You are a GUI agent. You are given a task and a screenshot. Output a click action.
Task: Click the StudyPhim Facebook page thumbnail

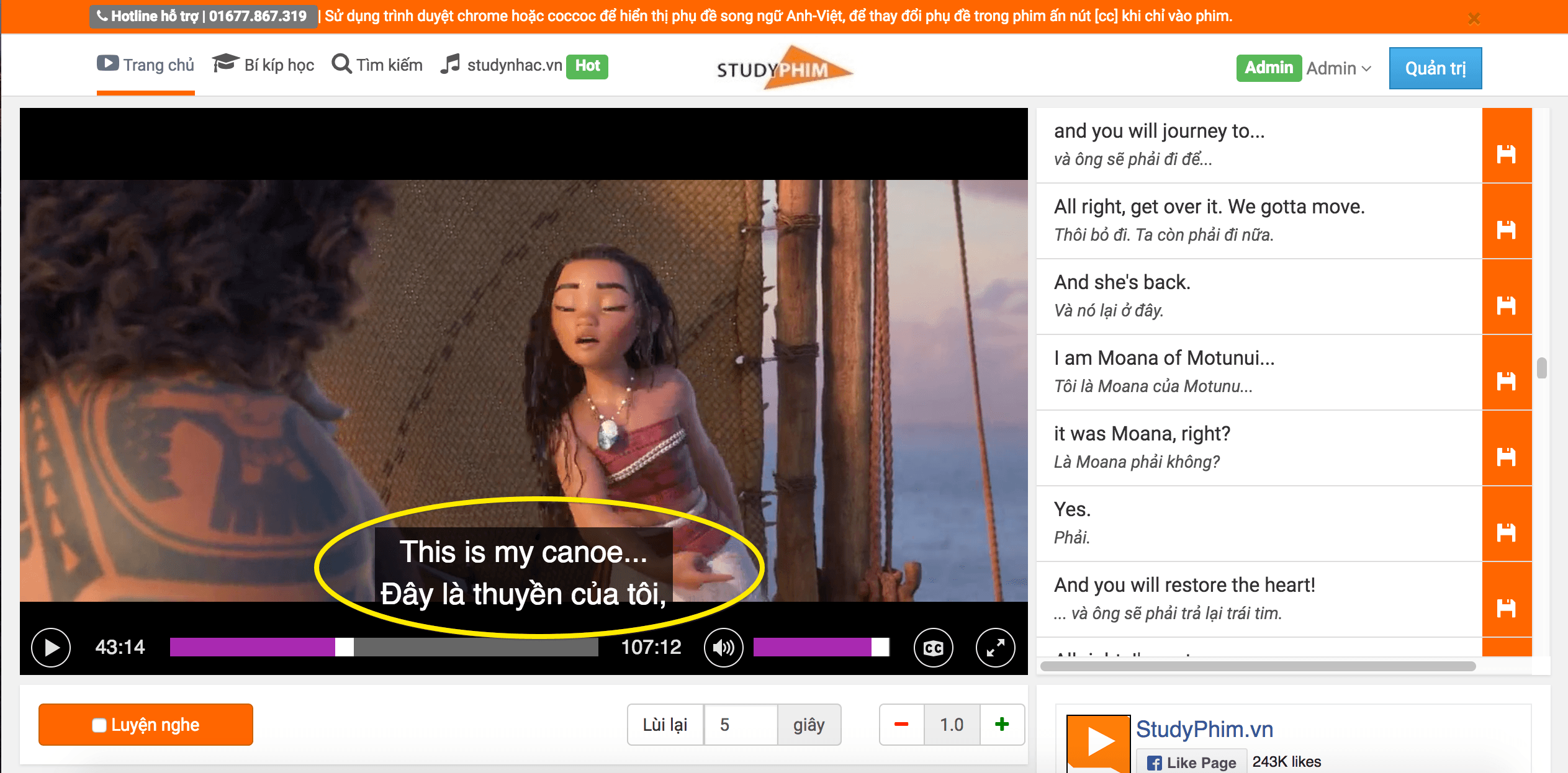pos(1099,744)
